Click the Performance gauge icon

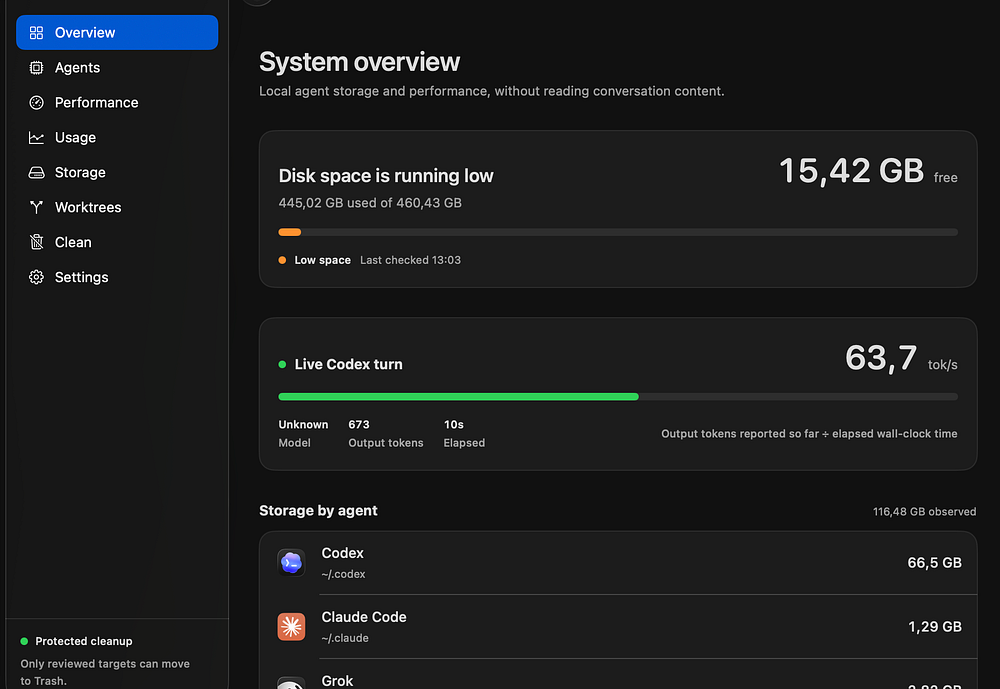coord(36,103)
